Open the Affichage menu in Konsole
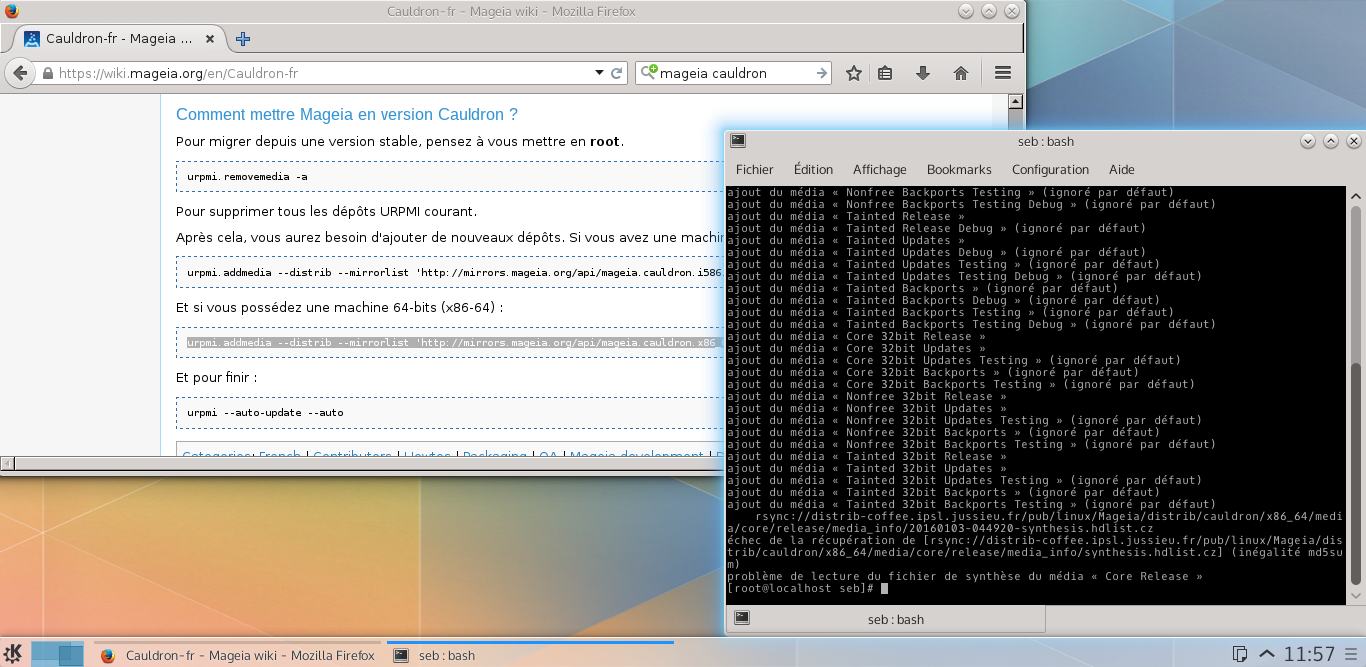This screenshot has width=1366, height=667. [880, 169]
